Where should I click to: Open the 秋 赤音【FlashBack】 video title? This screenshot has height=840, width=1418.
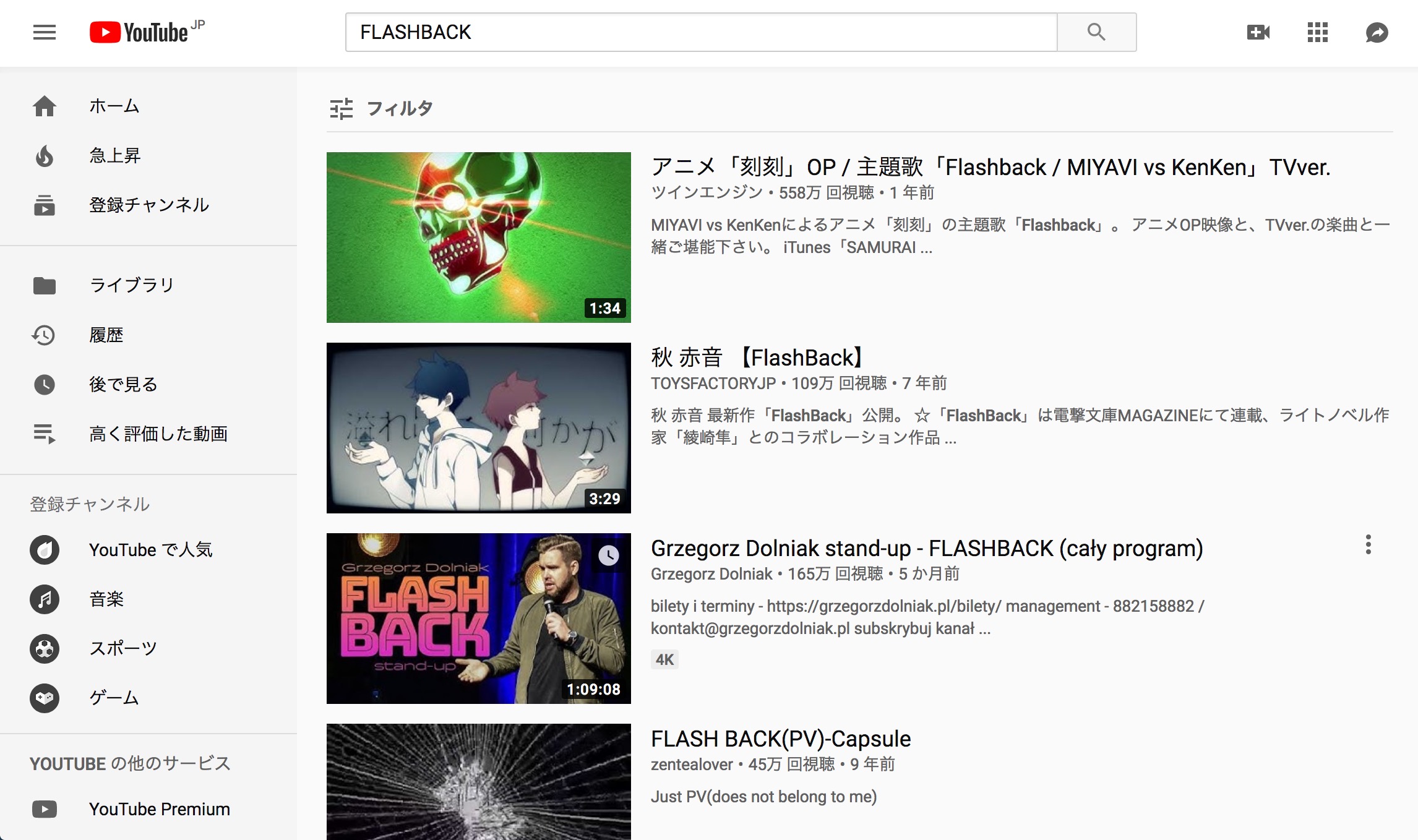coord(757,358)
